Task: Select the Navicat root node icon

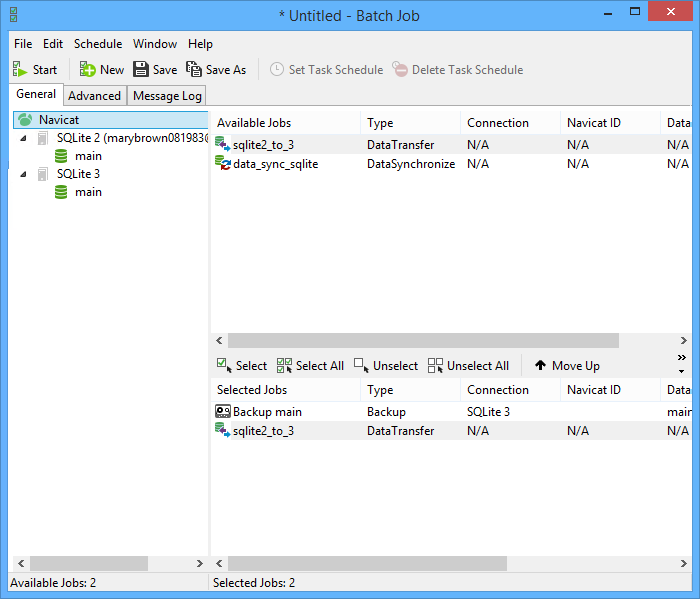Action: click(25, 120)
